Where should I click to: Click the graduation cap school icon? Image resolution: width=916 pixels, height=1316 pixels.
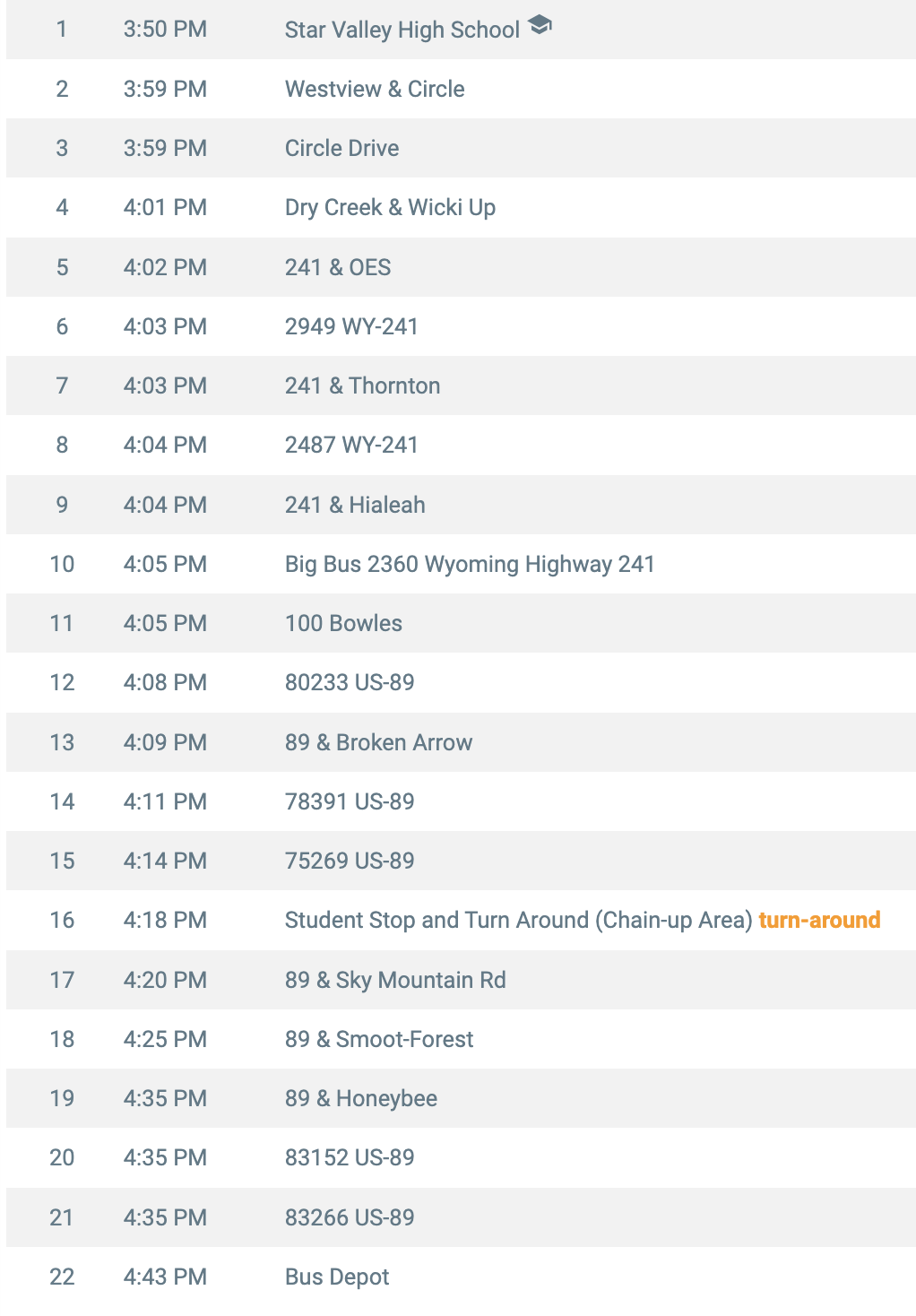point(540,26)
